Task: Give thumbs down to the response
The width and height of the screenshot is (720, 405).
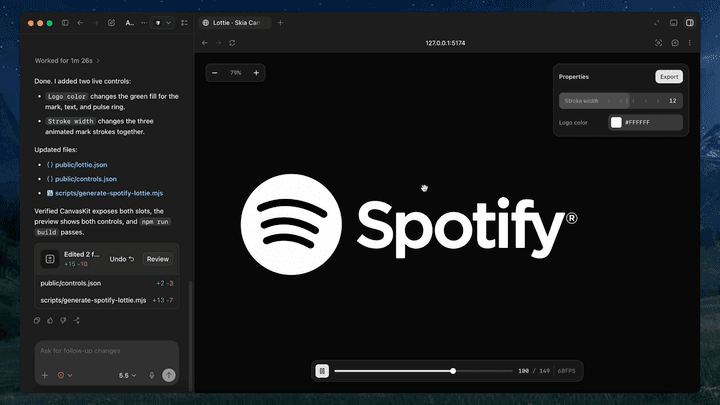Action: (63, 321)
